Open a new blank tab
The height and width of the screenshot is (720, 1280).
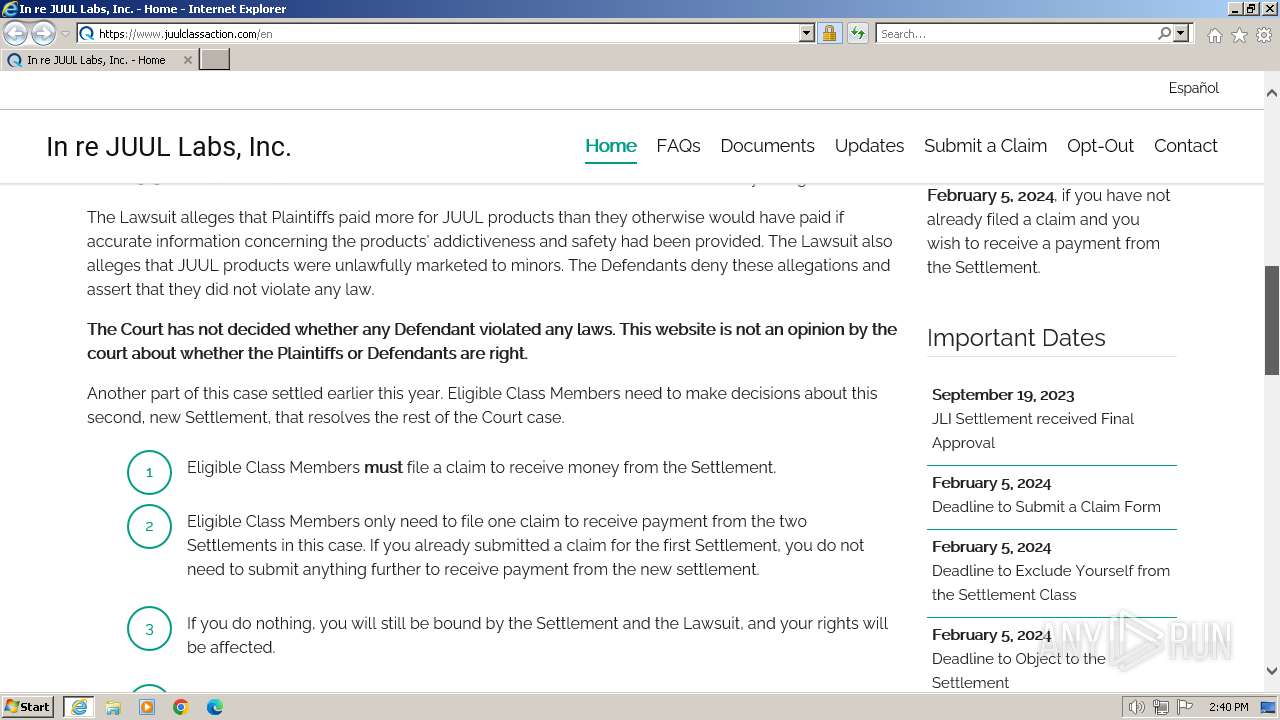click(x=215, y=60)
